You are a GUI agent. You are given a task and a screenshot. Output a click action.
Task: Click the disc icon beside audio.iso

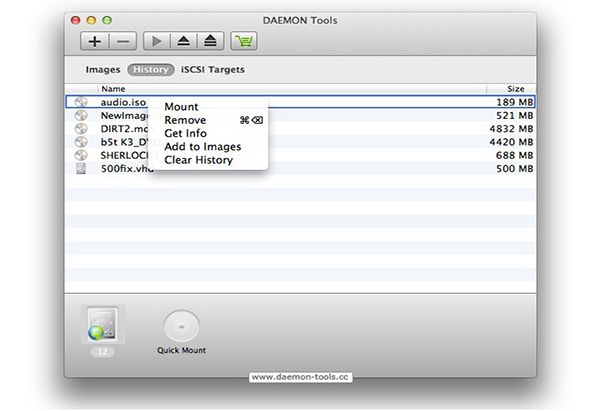(x=81, y=102)
